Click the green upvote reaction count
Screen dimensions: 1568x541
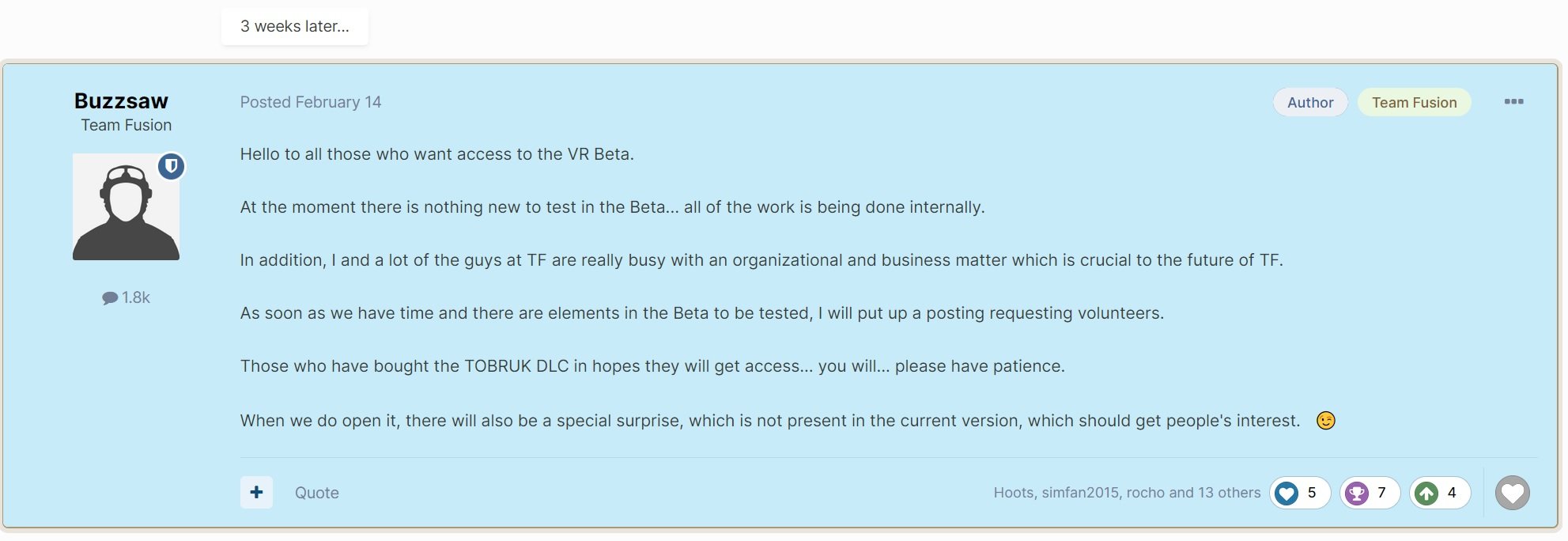(x=1439, y=493)
